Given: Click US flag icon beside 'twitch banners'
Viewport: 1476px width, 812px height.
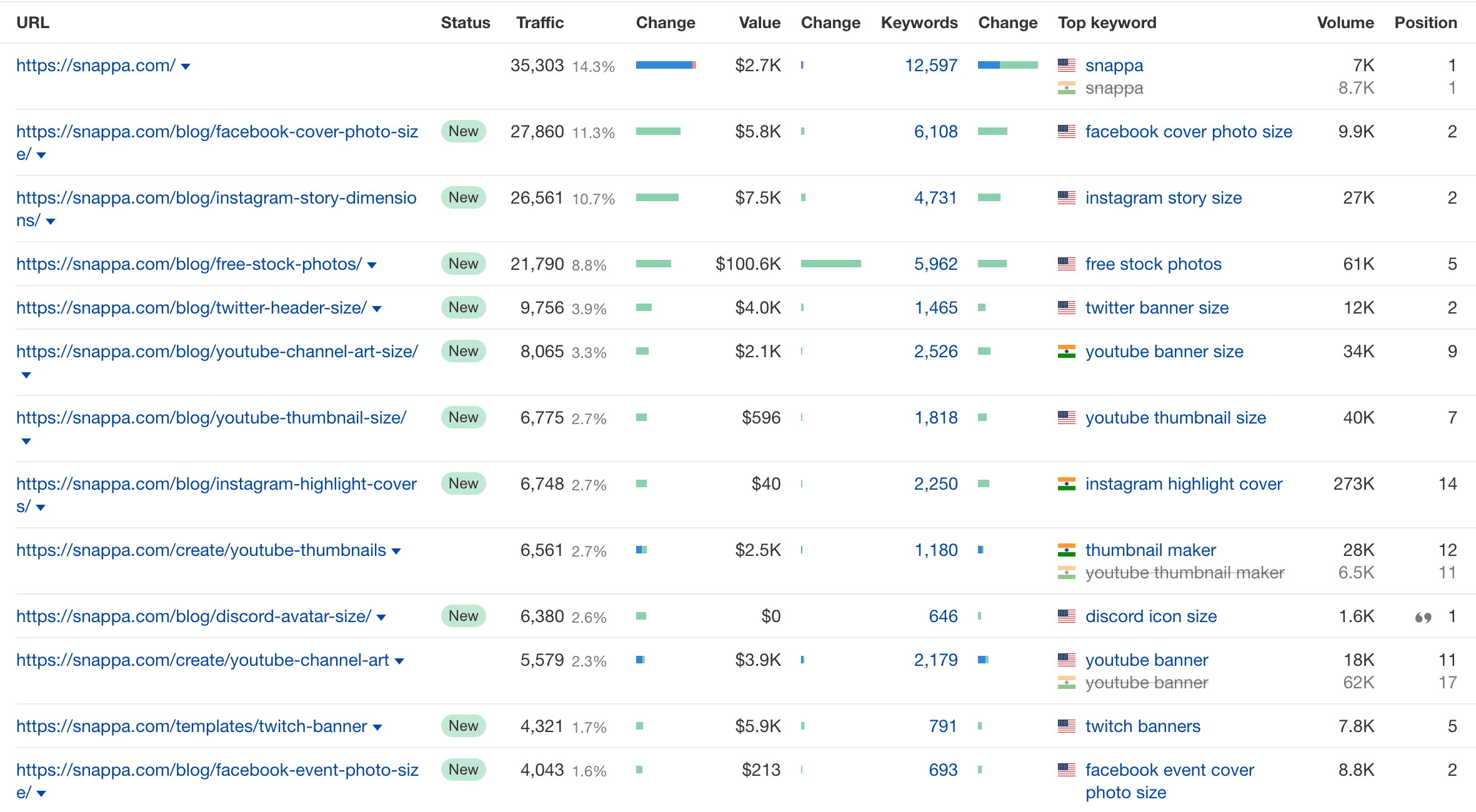Looking at the screenshot, I should pyautogui.click(x=1067, y=726).
